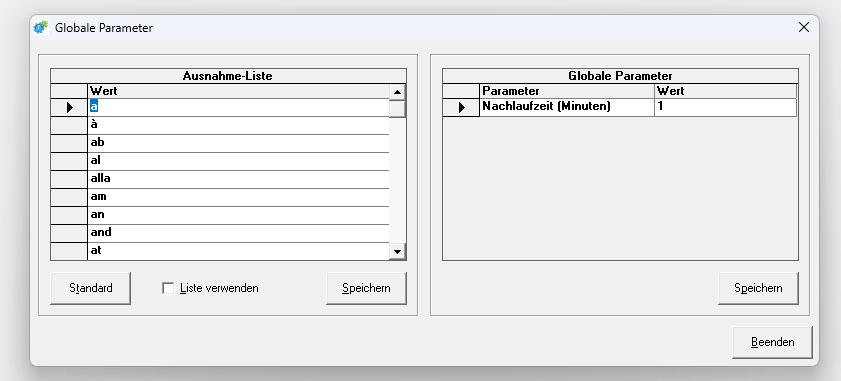
Task: Click Speichern under the Globale Parameter table
Action: tap(758, 288)
